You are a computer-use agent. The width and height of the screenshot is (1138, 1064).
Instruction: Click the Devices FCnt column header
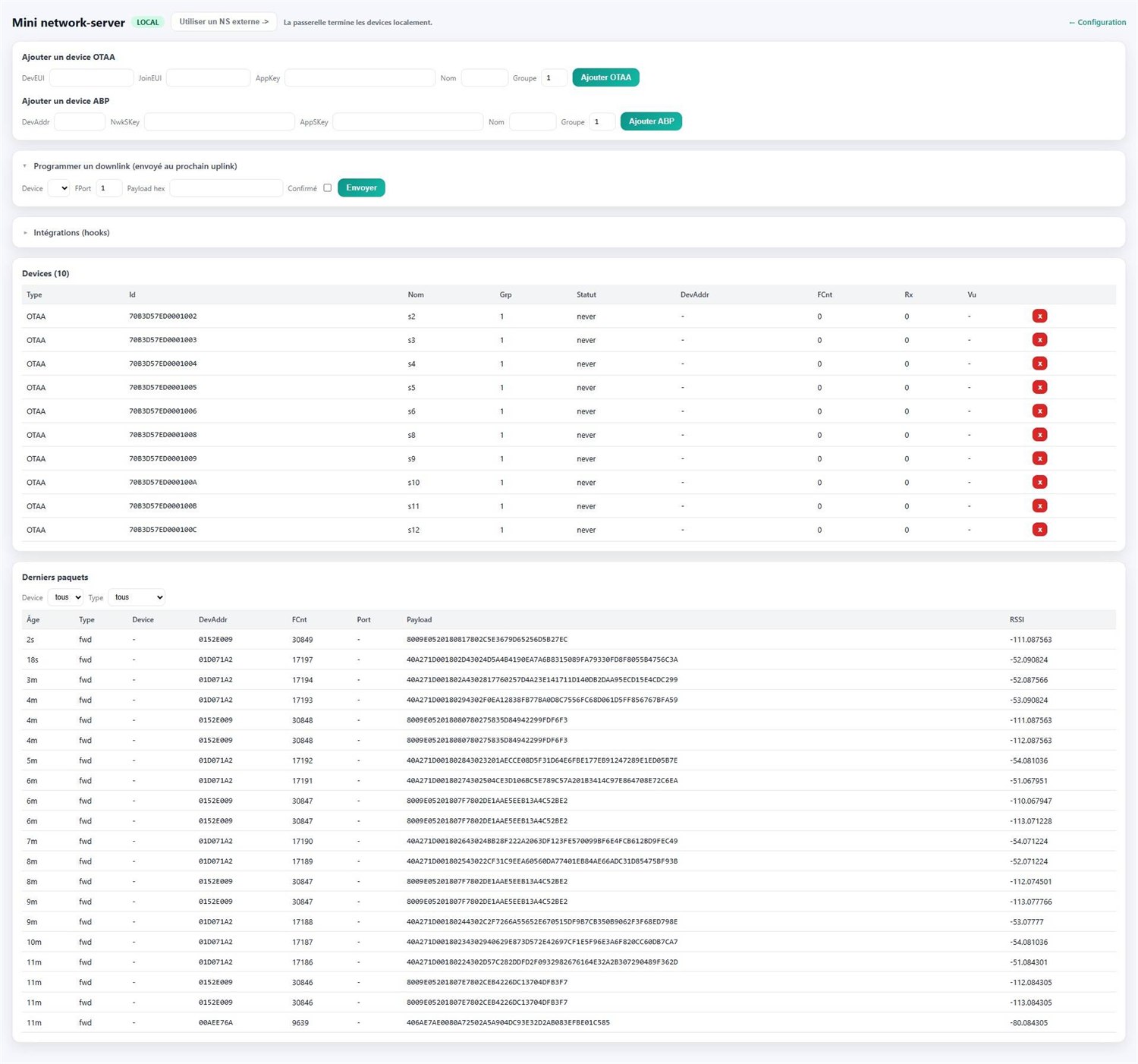[825, 294]
